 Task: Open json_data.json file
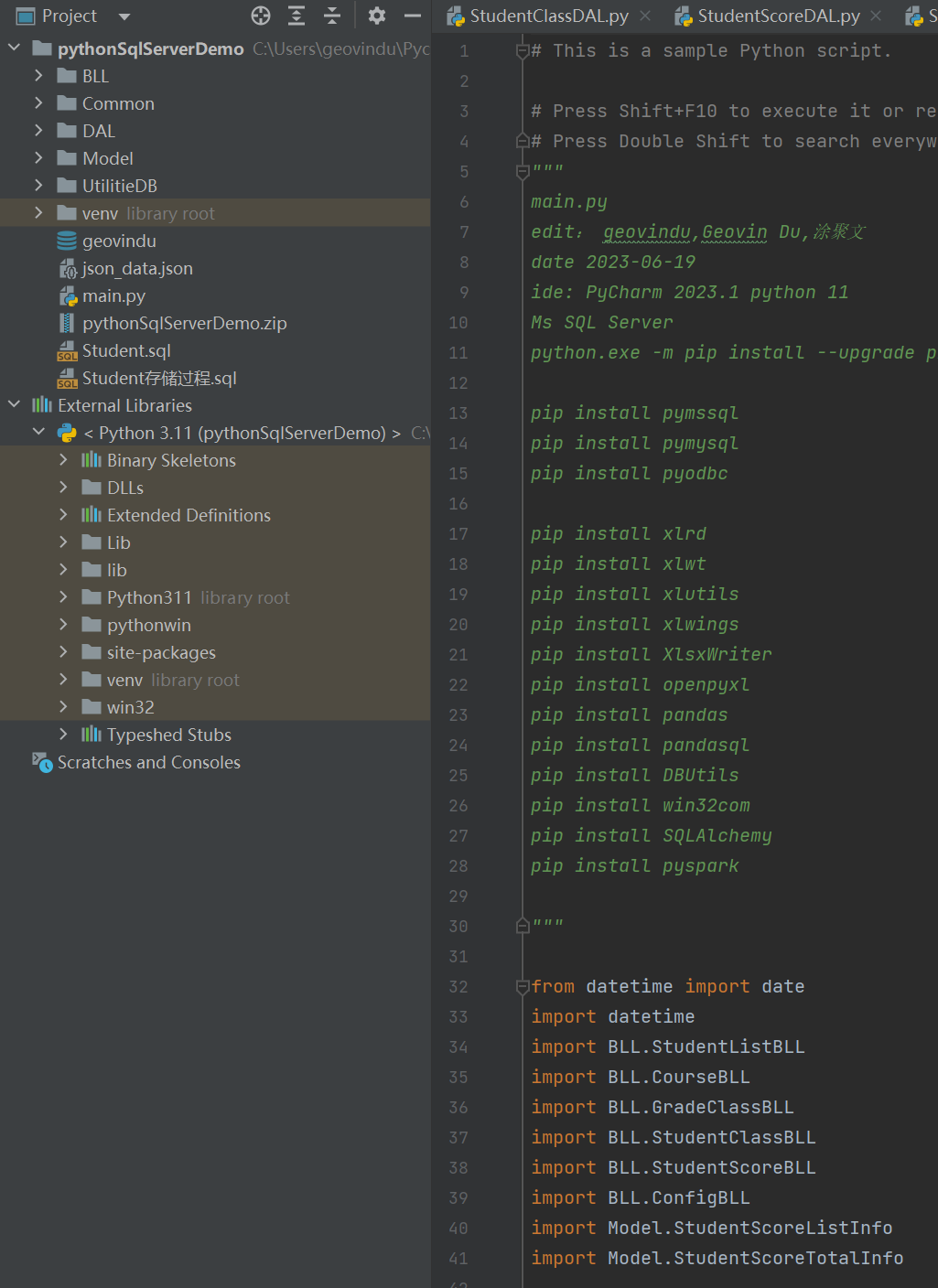coord(137,269)
